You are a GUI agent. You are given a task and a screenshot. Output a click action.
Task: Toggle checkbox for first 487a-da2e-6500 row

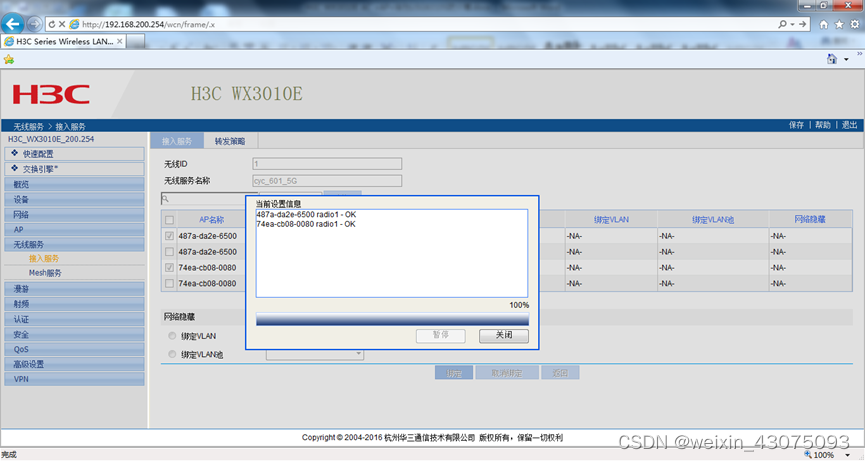click(x=169, y=236)
